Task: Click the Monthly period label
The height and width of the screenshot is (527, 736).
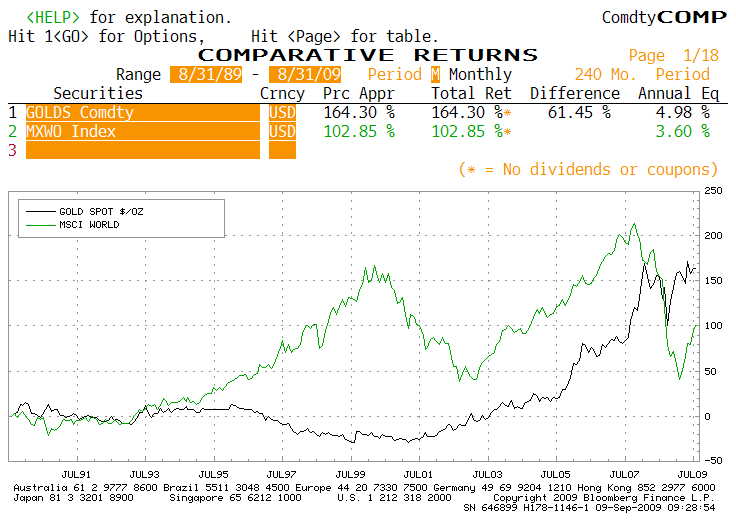Action: [x=480, y=74]
